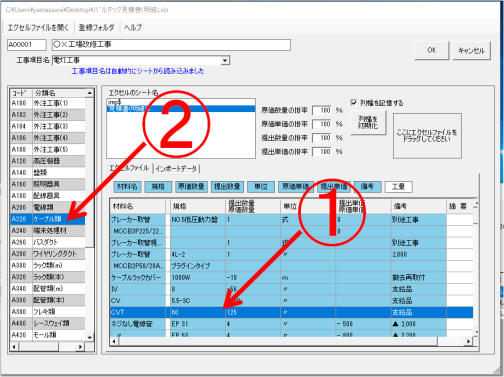Select category A140 盤類
Screen dimensions: 504x377
tap(48, 173)
